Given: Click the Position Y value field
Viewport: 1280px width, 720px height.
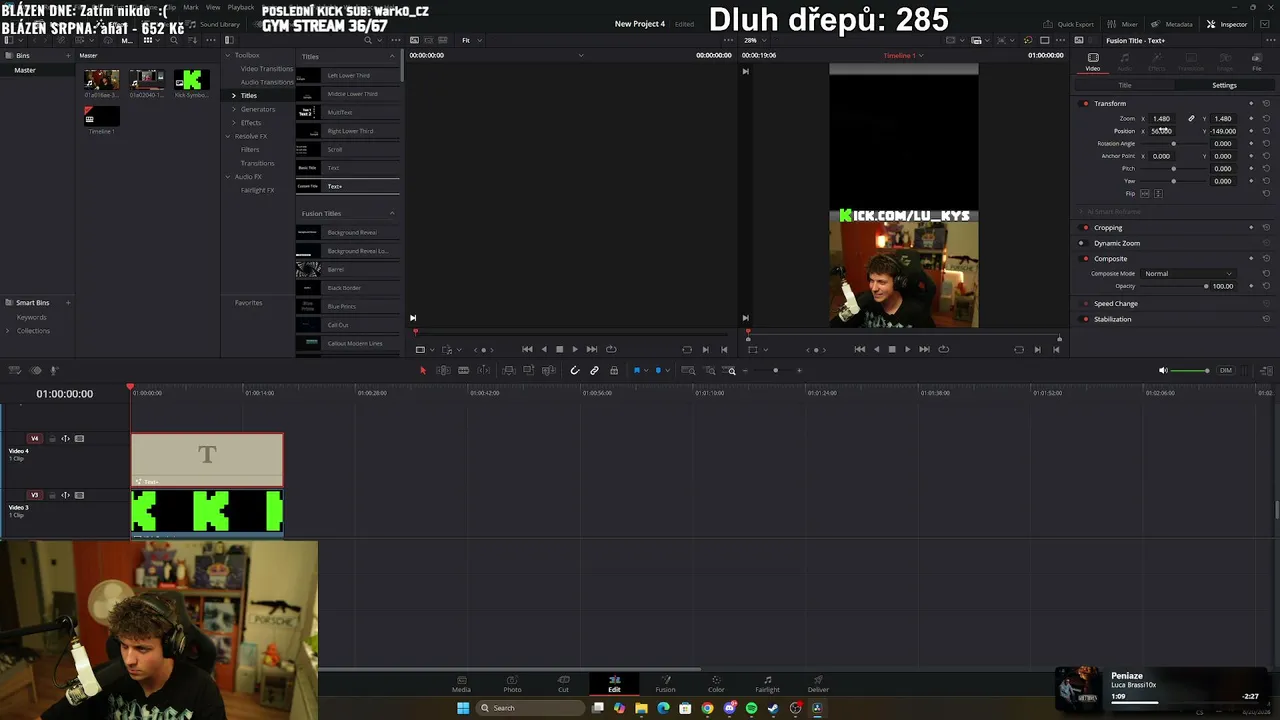Looking at the screenshot, I should [x=1223, y=131].
